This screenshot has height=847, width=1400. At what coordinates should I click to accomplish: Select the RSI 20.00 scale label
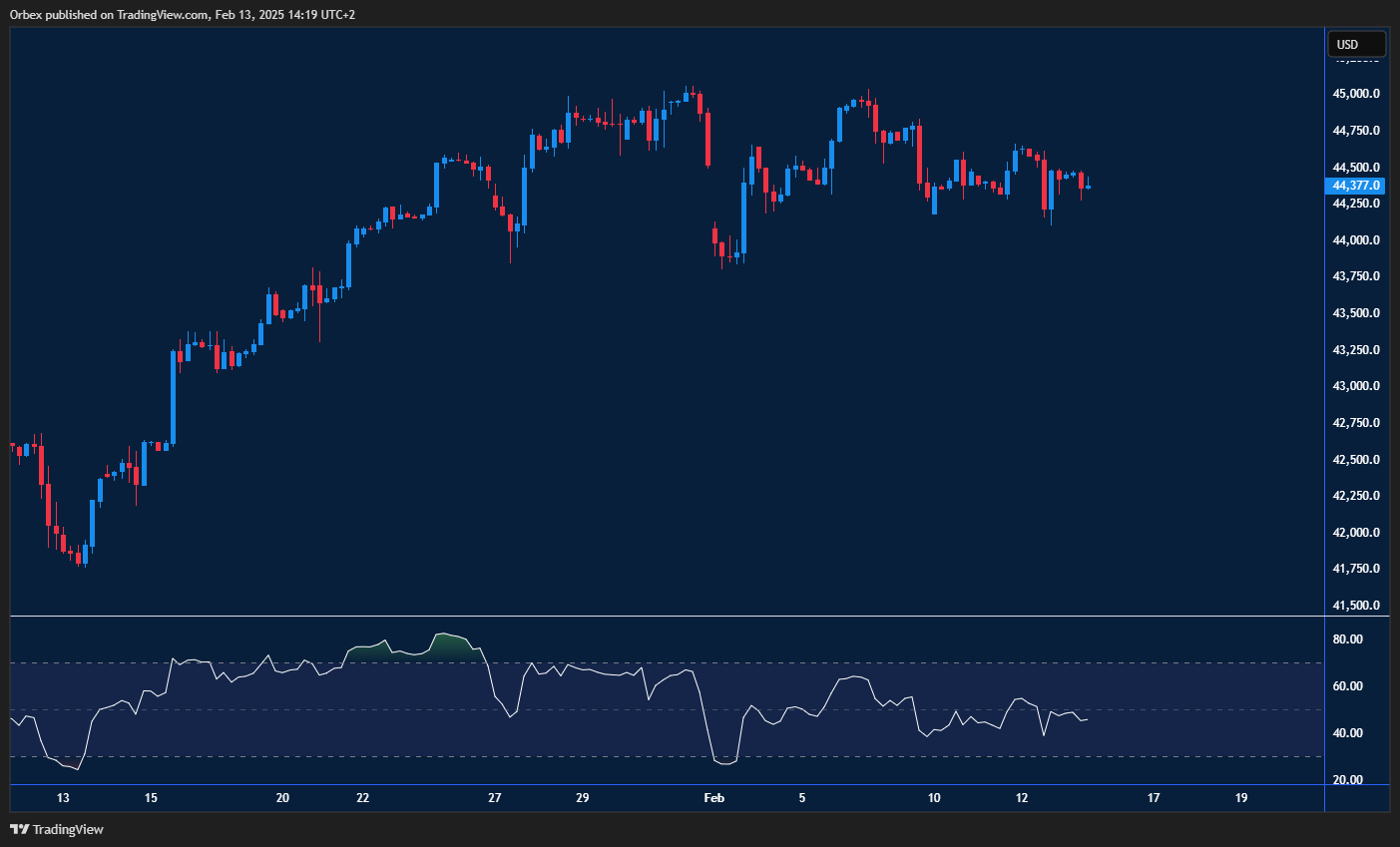(1348, 780)
